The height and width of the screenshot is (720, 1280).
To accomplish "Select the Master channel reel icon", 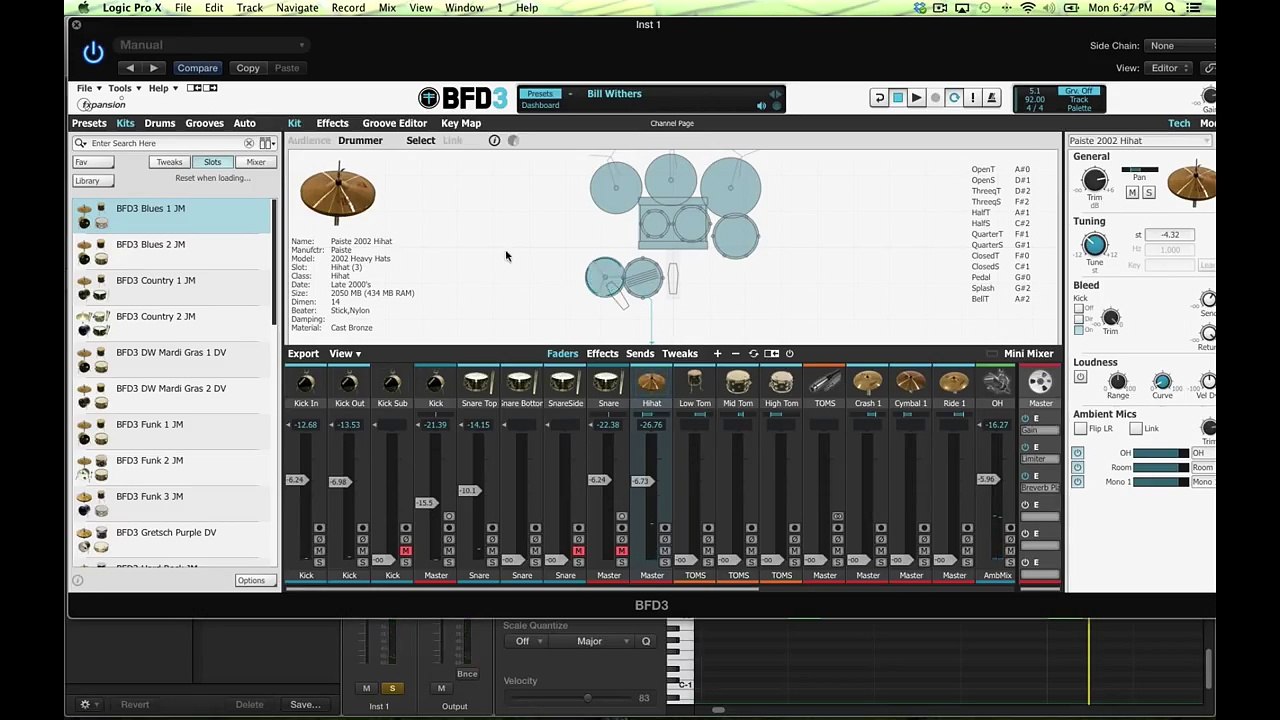I will (1040, 383).
